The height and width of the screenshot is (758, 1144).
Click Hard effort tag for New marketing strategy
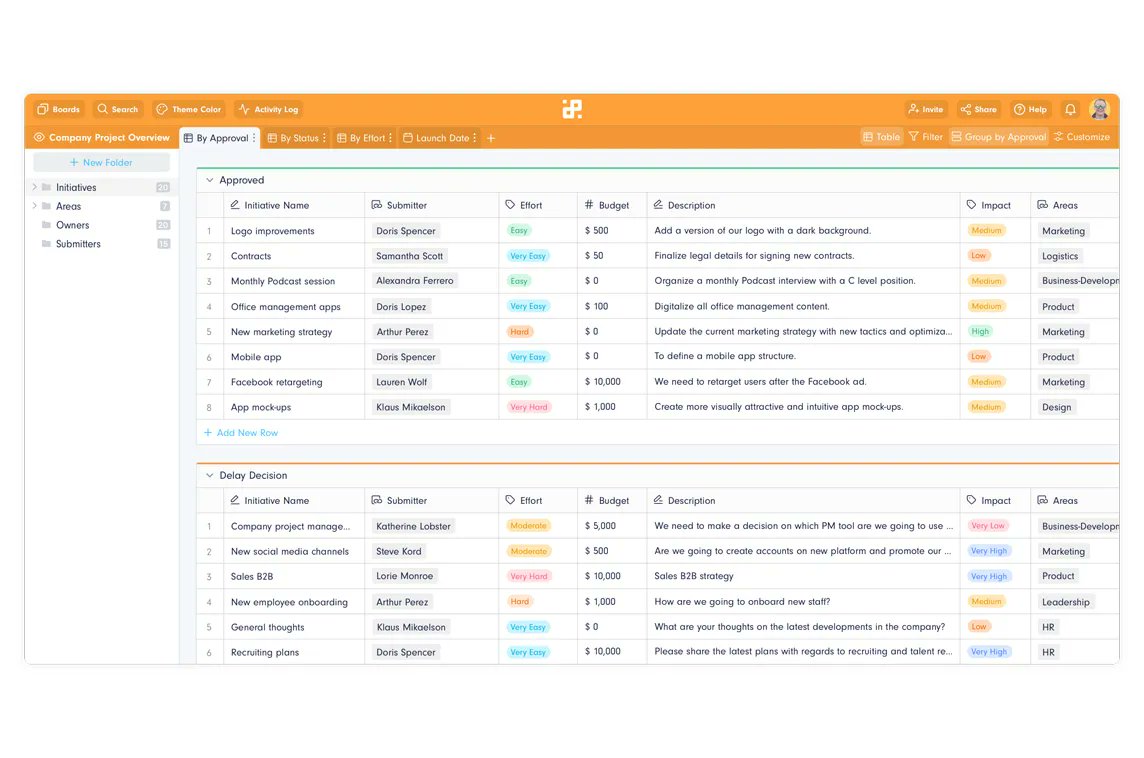(519, 332)
